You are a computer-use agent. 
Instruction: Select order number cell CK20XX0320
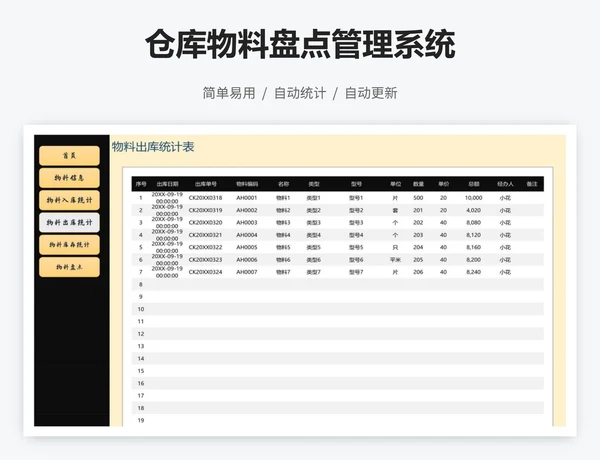click(x=205, y=222)
